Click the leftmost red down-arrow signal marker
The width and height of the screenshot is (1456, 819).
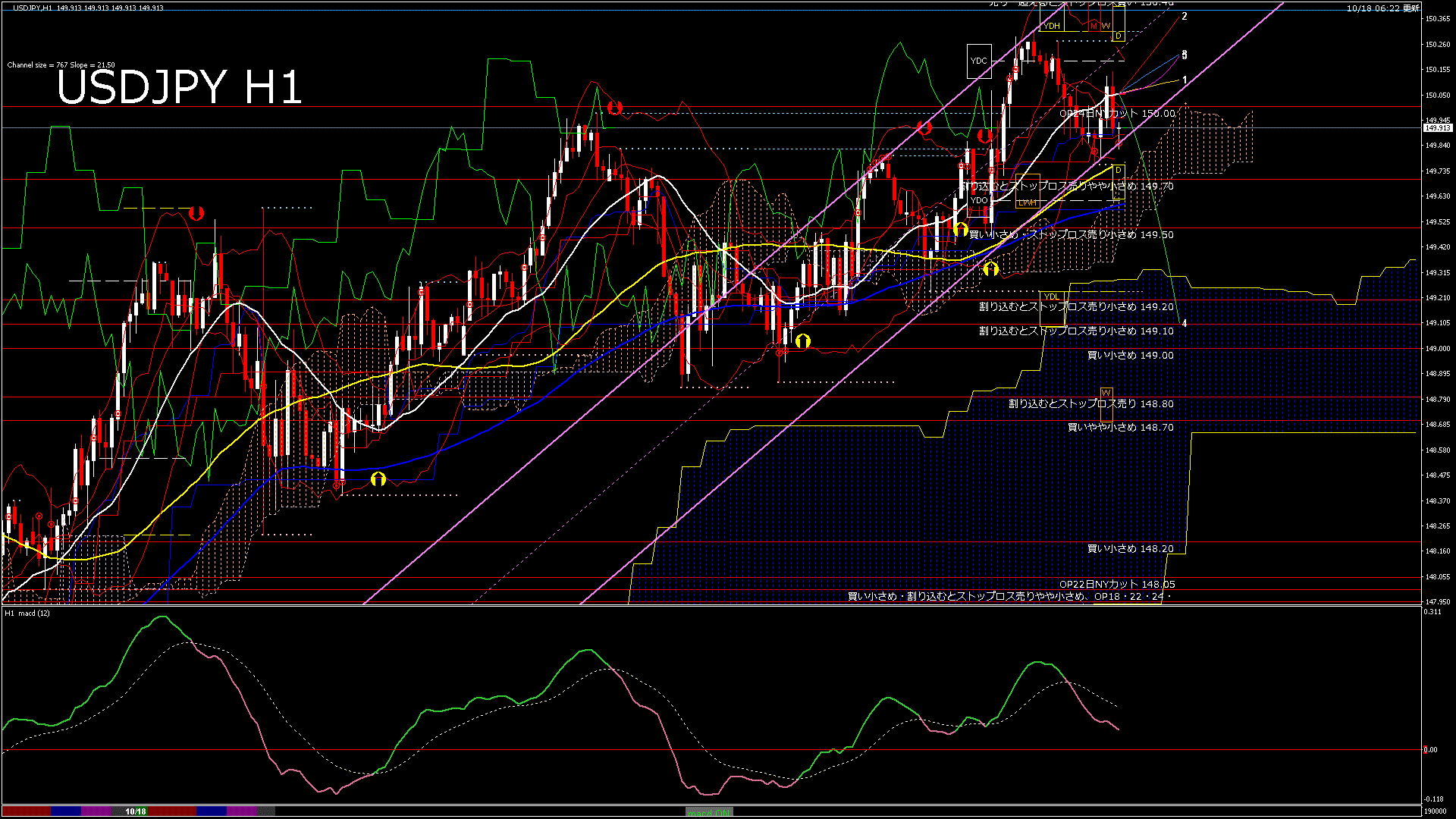pyautogui.click(x=196, y=213)
